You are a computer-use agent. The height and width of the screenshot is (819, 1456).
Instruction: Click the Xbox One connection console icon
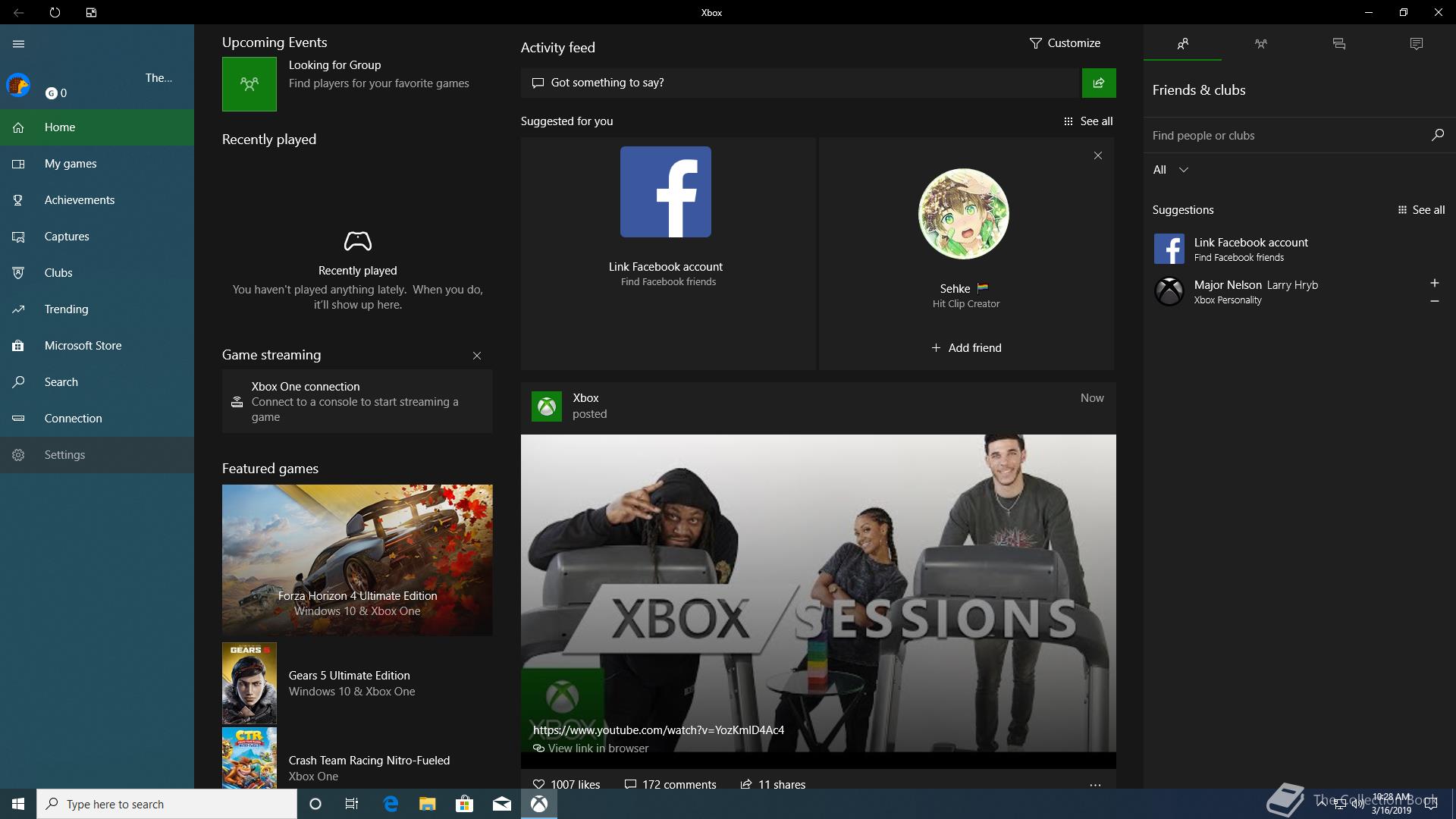[237, 402]
